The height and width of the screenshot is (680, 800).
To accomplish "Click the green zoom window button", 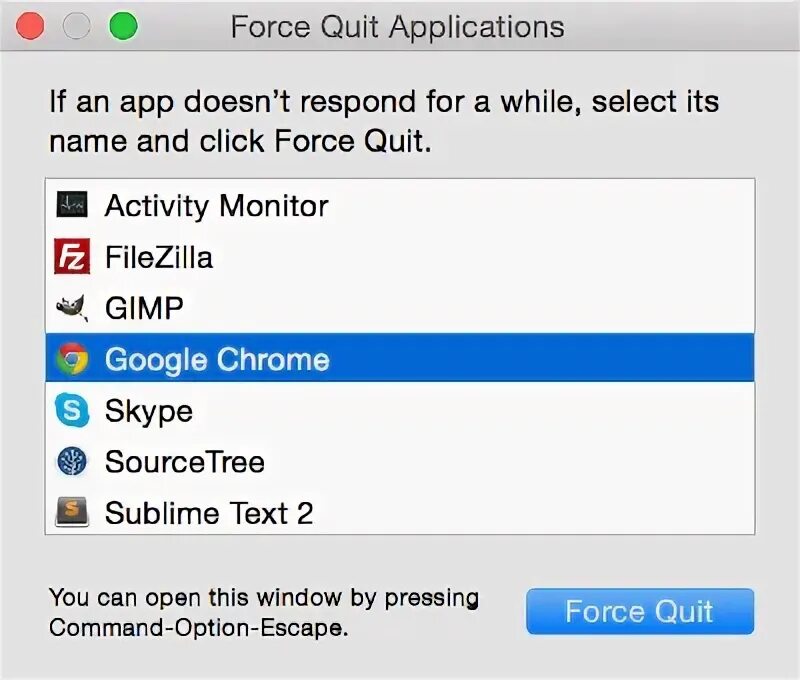I will click(x=123, y=26).
